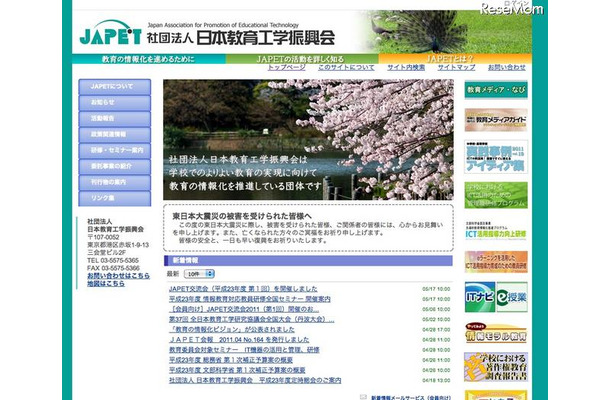Viewport: 610px width, 400px height.
Task: Open the orange eラーニング教員研修 banner
Action: tap(496, 262)
